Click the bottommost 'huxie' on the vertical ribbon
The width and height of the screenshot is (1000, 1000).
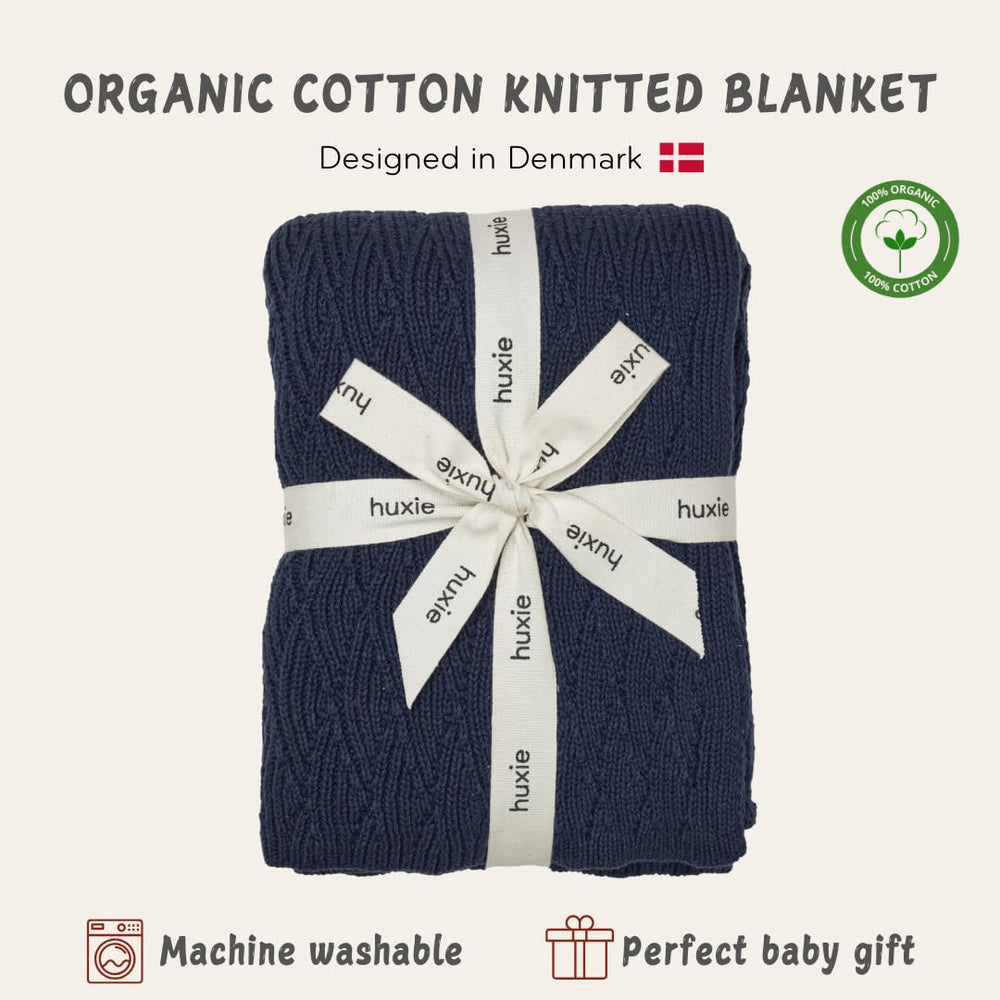[520, 780]
